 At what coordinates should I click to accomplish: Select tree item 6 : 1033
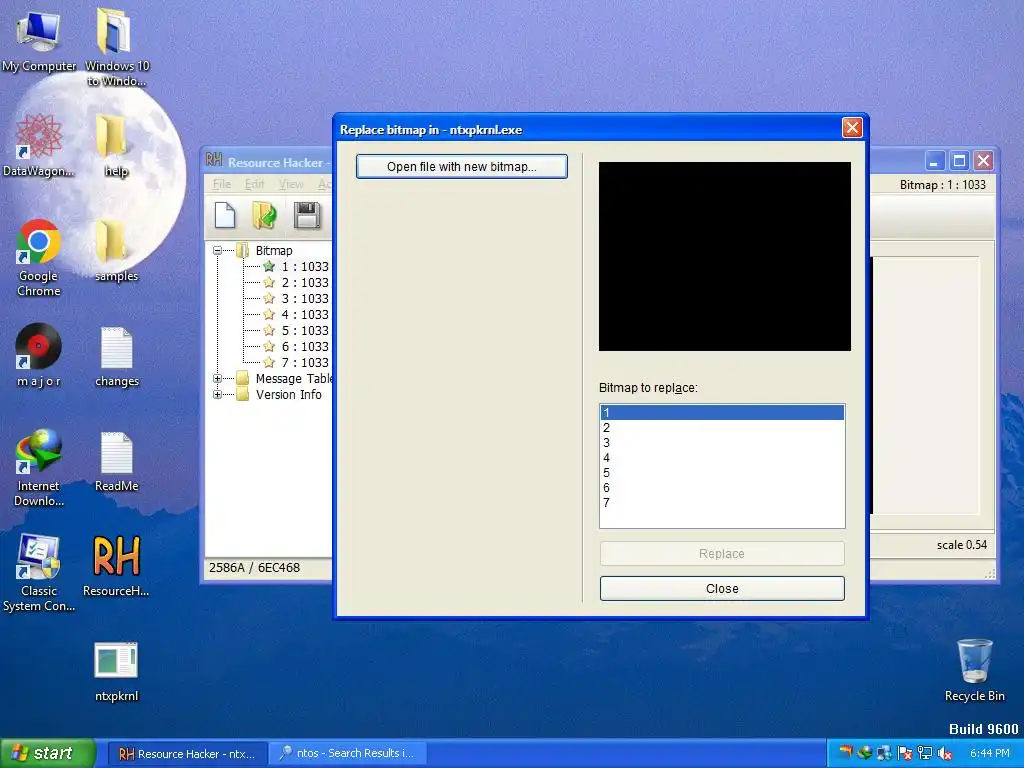305,347
